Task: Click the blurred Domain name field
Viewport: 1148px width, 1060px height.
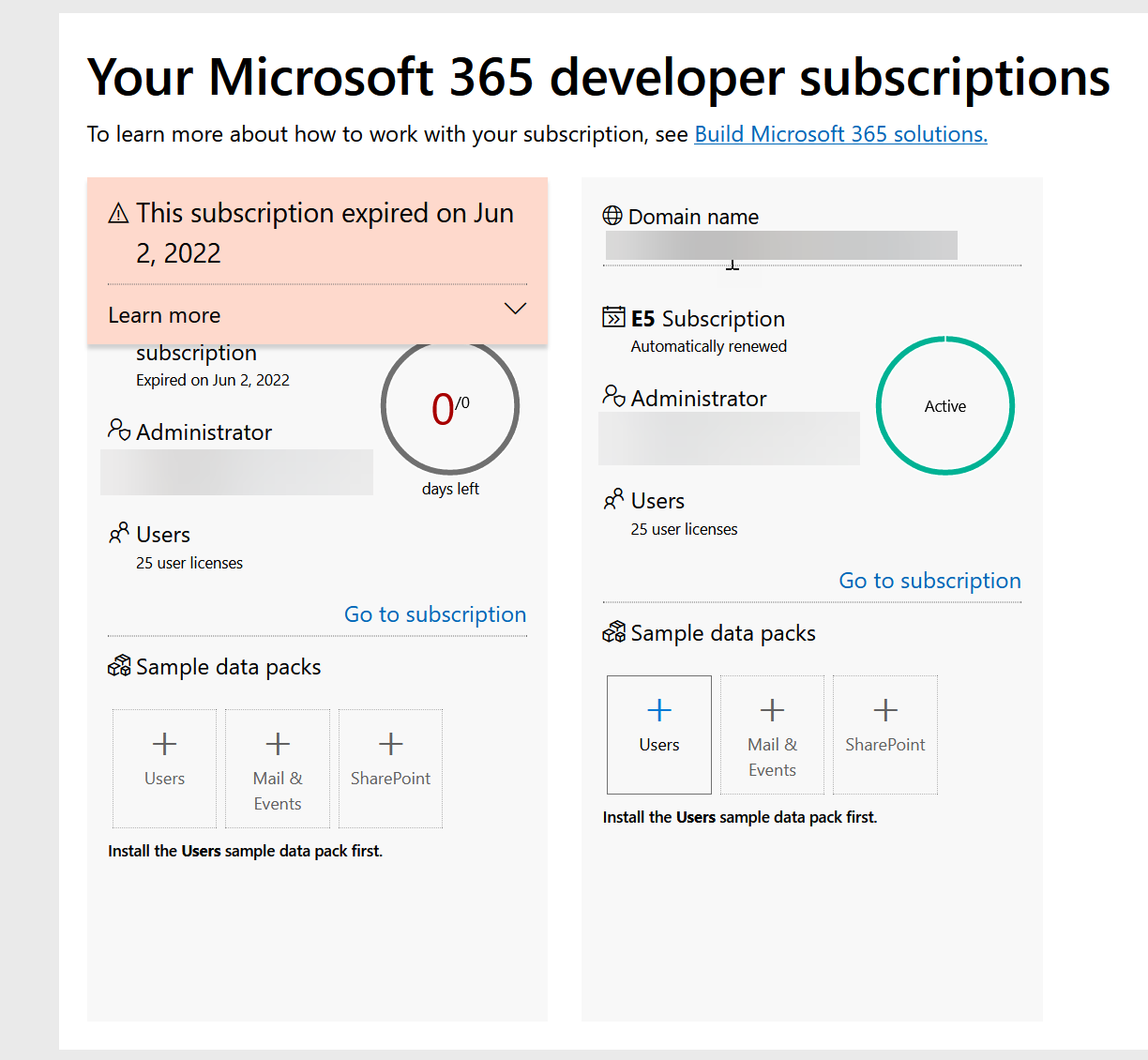Action: (x=781, y=245)
